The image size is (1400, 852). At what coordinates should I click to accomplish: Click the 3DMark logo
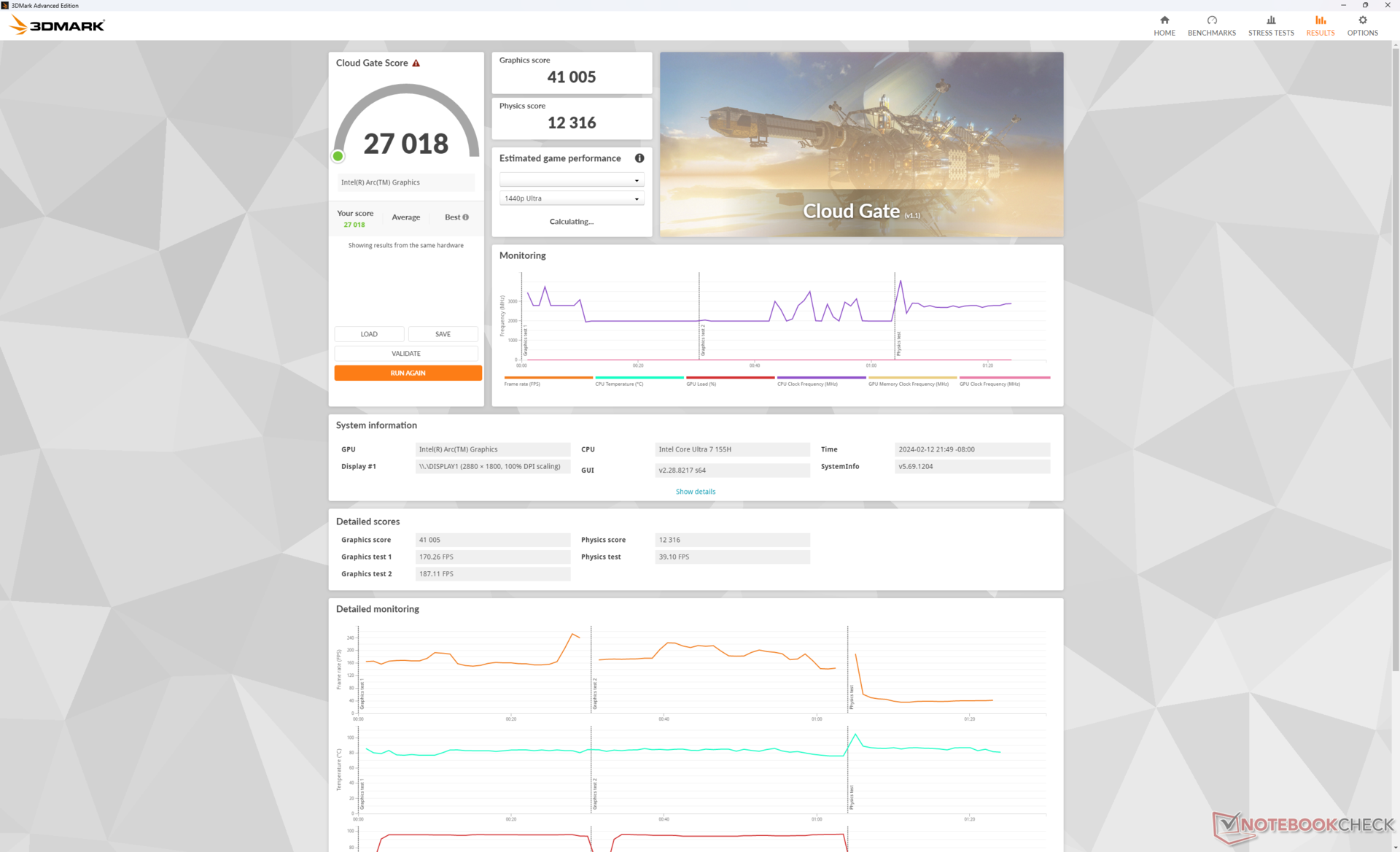[58, 26]
